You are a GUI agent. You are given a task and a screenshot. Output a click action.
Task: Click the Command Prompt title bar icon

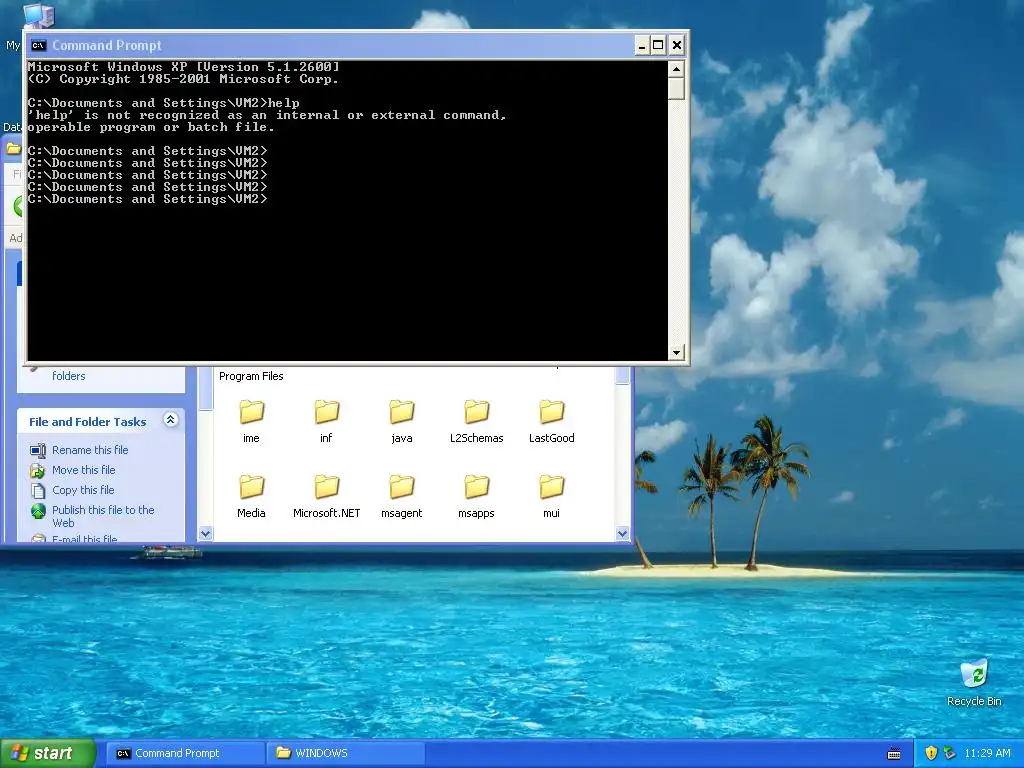[38, 45]
